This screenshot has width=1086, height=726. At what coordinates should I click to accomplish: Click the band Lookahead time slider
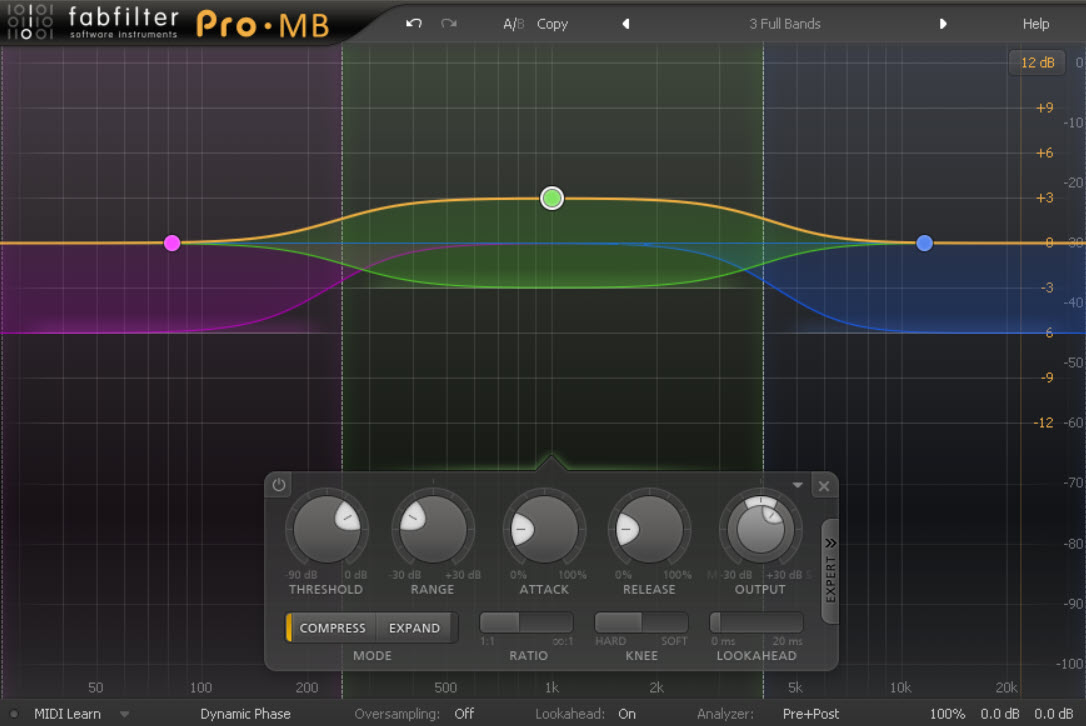point(756,622)
